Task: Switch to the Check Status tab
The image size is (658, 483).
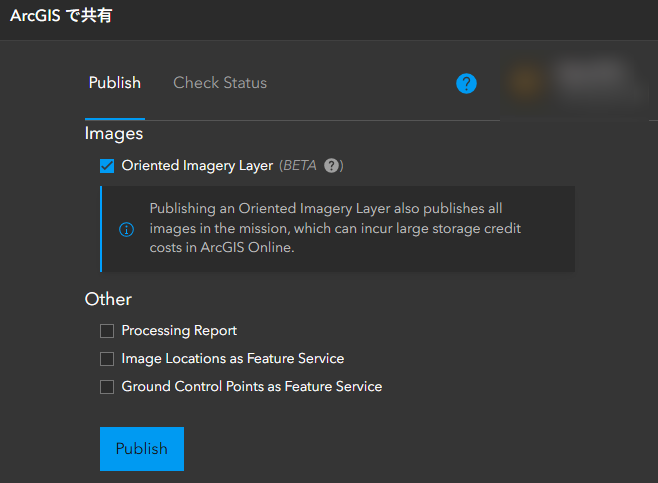Action: point(220,83)
